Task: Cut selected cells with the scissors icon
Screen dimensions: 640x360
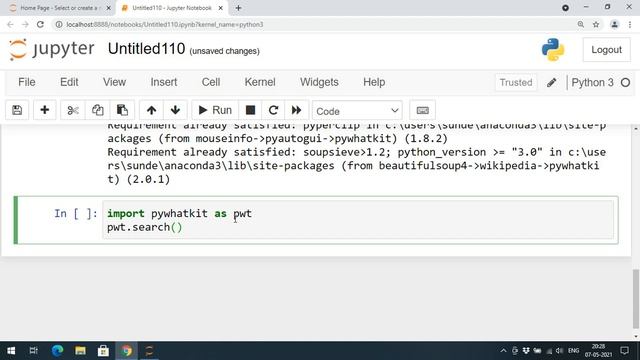Action: tap(73, 110)
